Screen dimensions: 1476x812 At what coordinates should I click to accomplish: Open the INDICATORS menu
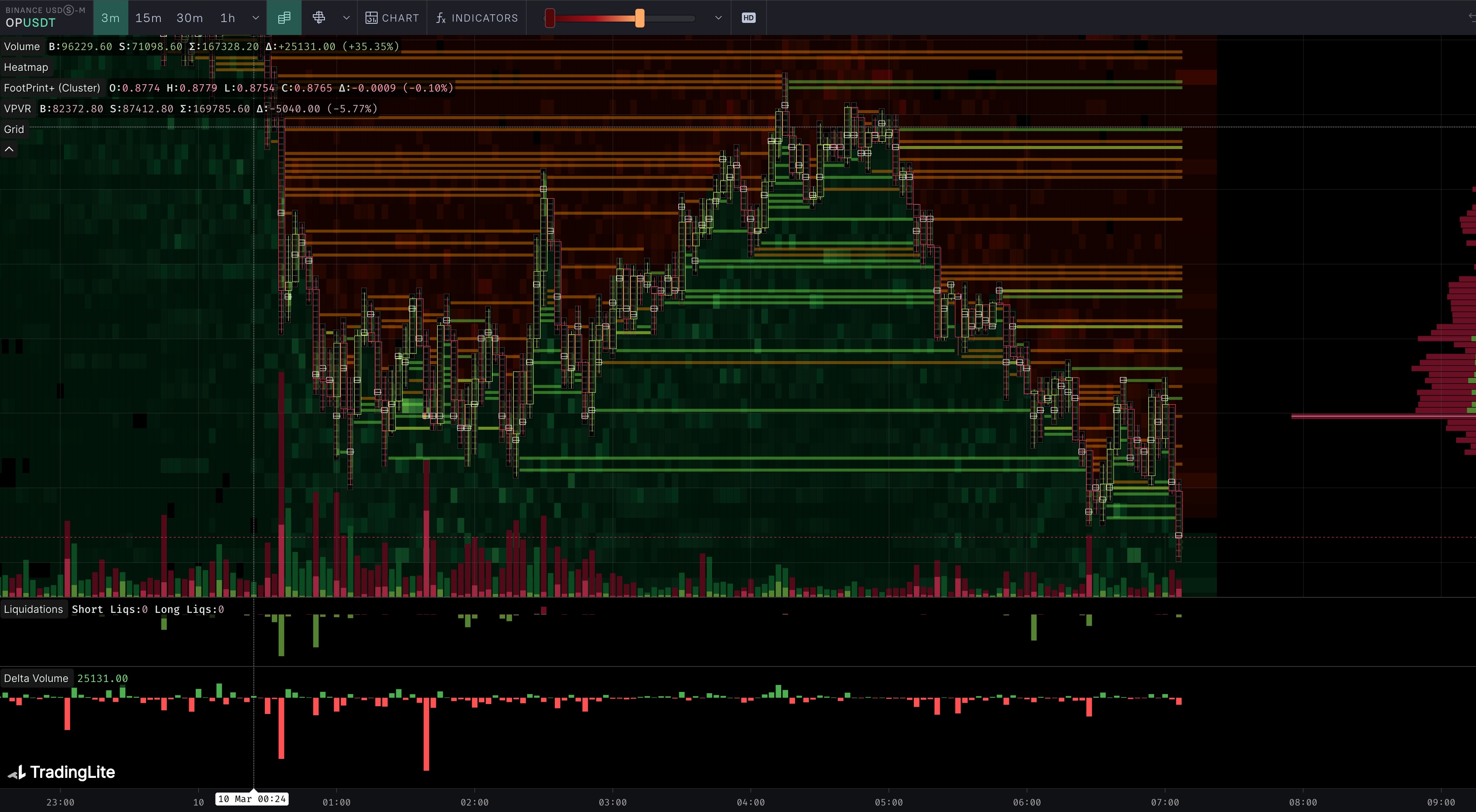(x=484, y=18)
